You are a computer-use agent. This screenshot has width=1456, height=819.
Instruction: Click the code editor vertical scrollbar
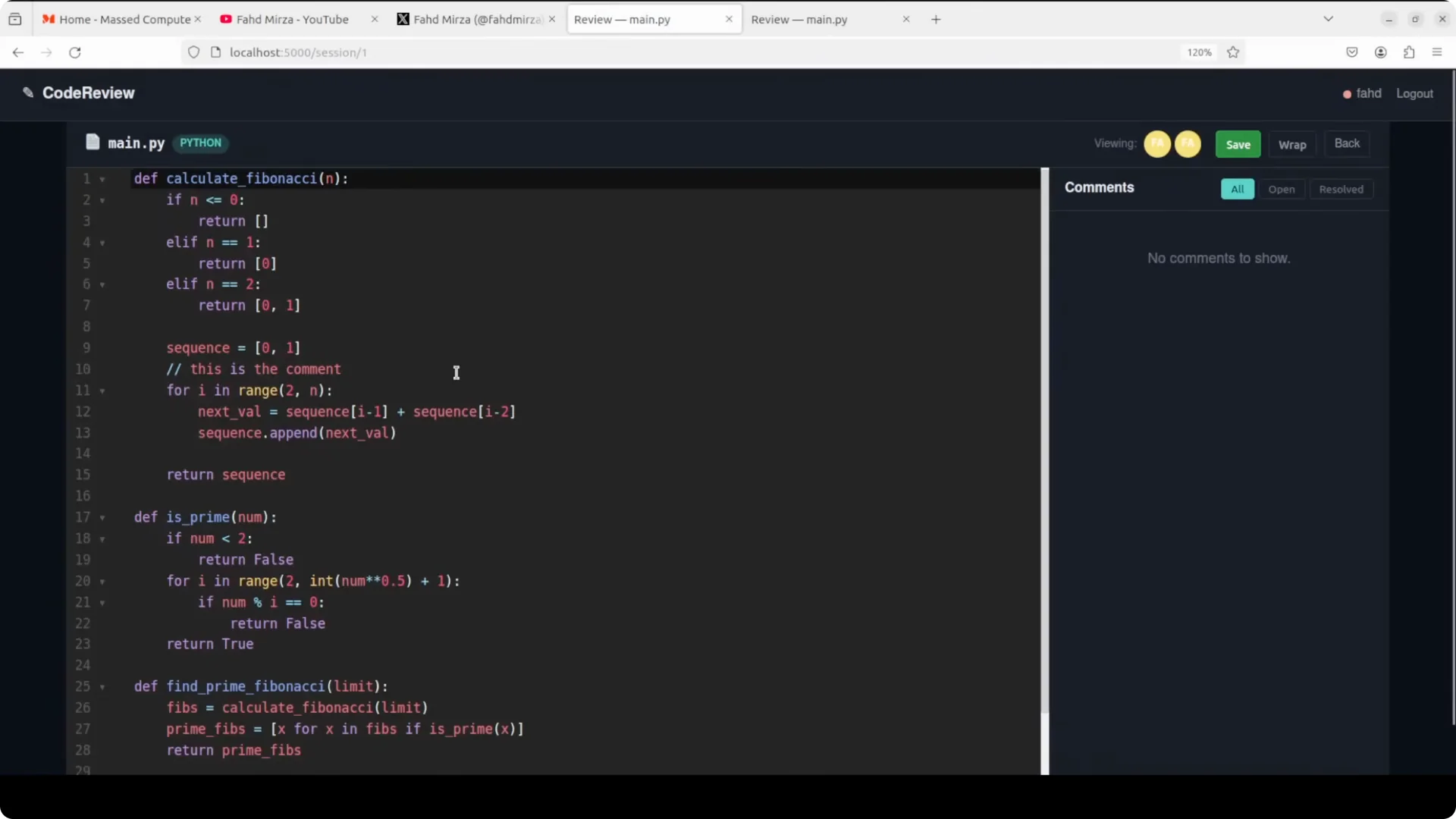[x=1044, y=440]
